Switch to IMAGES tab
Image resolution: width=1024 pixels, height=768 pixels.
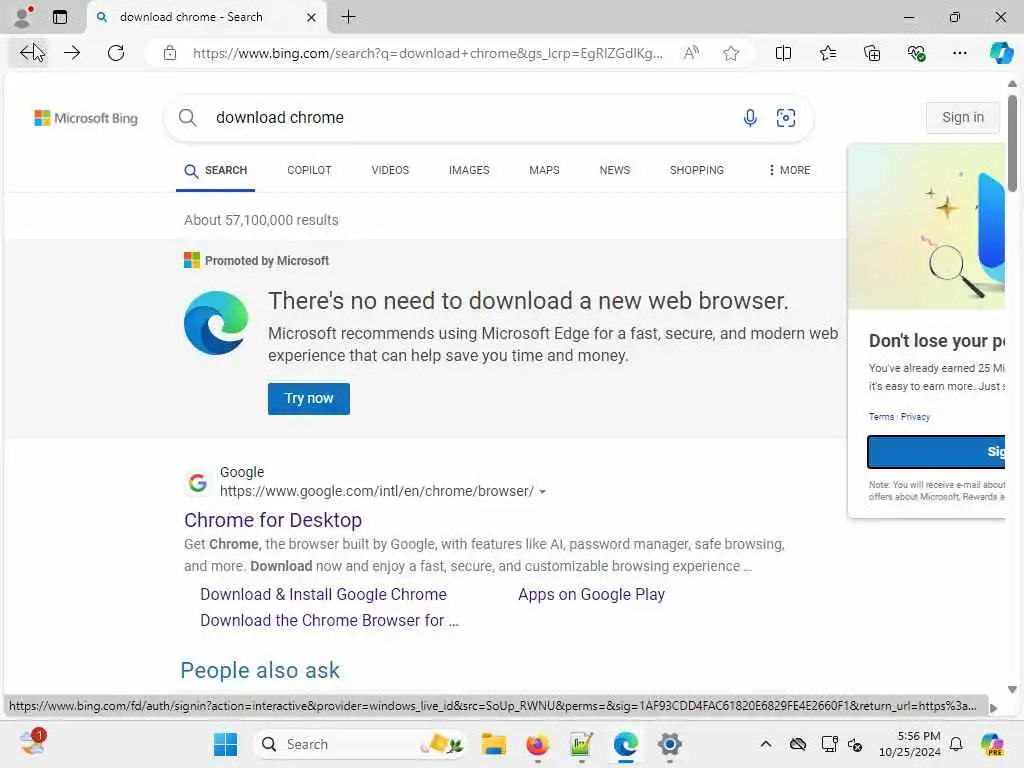click(469, 170)
